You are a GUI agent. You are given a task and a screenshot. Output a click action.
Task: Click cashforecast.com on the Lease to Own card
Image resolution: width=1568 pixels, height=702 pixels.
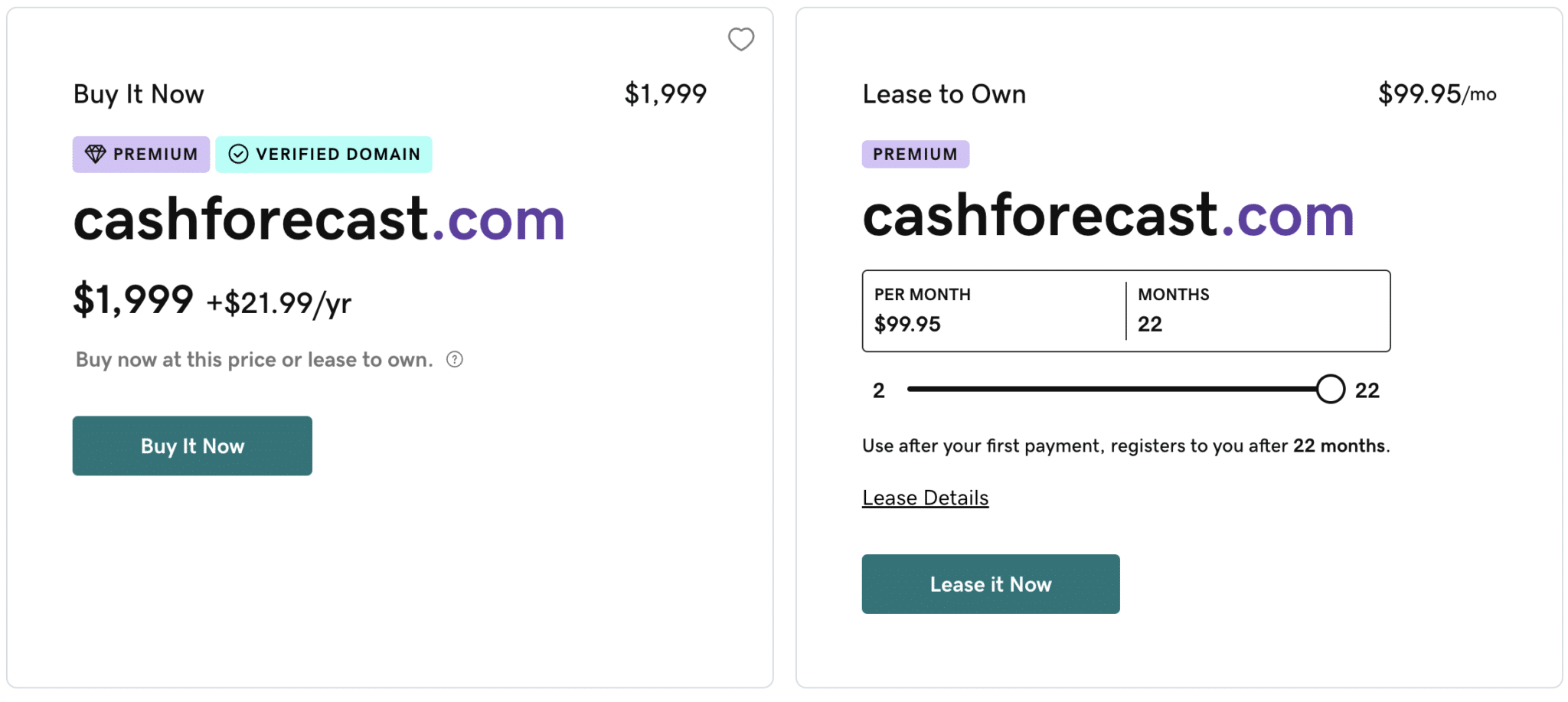click(x=1107, y=215)
